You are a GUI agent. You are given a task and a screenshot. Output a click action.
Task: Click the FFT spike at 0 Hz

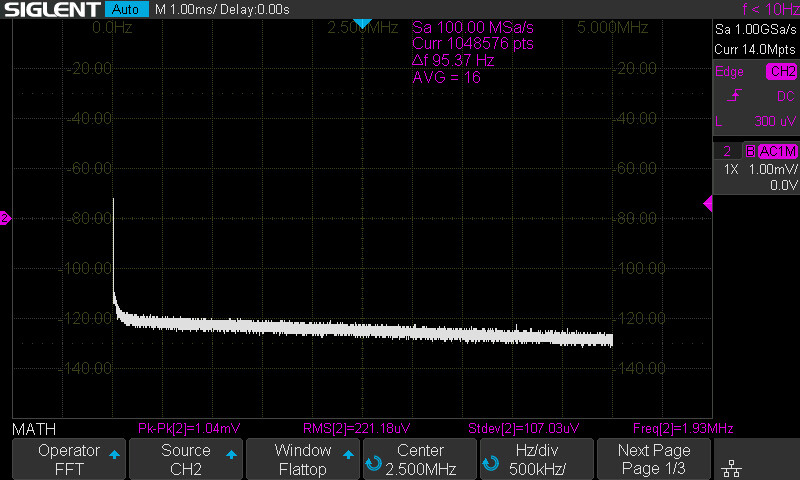113,245
